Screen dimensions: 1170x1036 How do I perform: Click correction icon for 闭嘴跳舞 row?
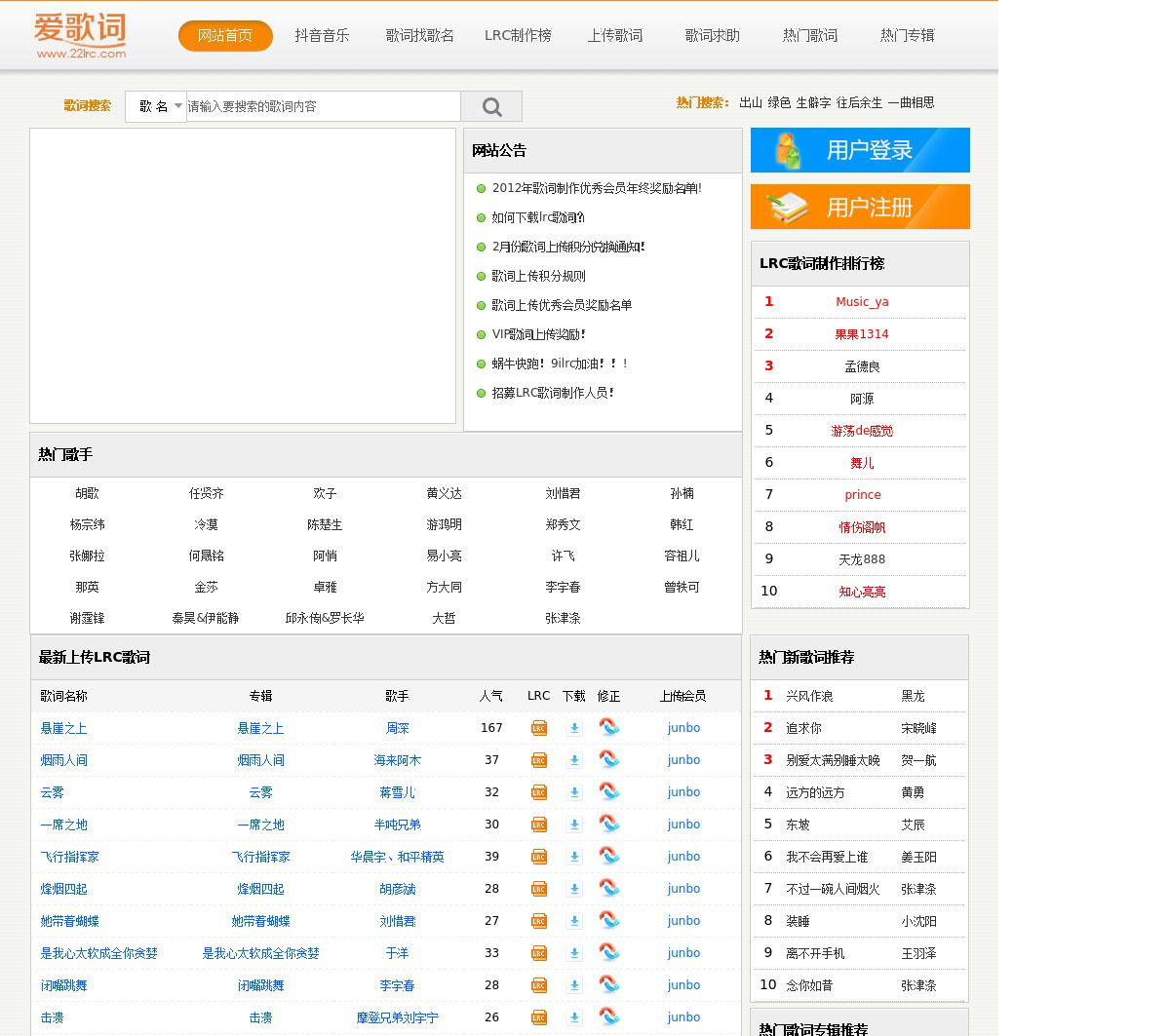coord(609,984)
